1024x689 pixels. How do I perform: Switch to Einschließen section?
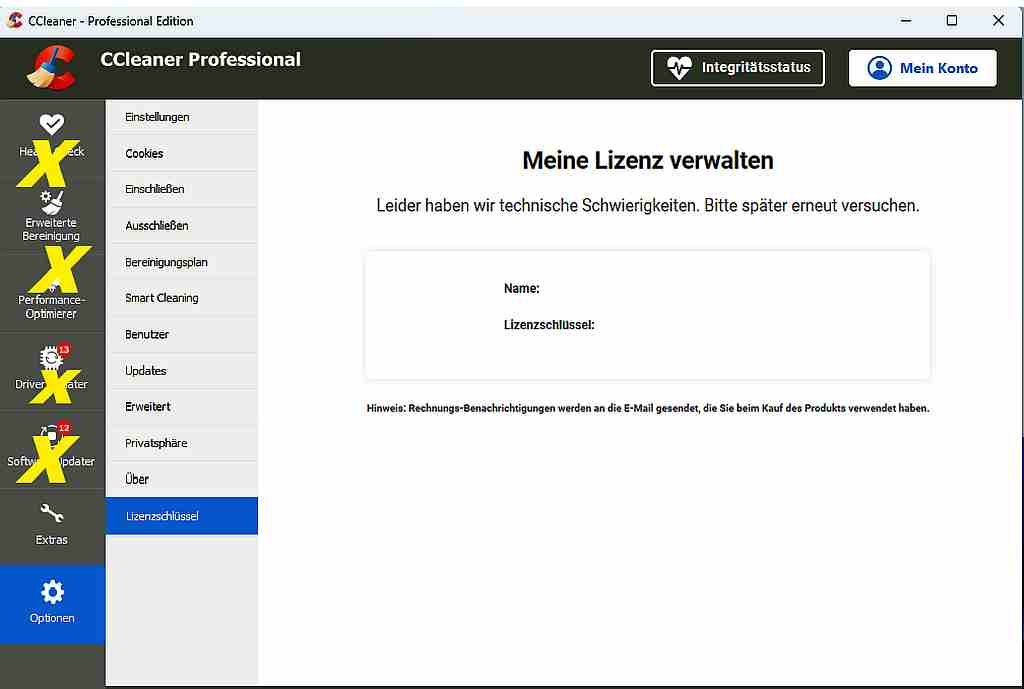click(182, 189)
